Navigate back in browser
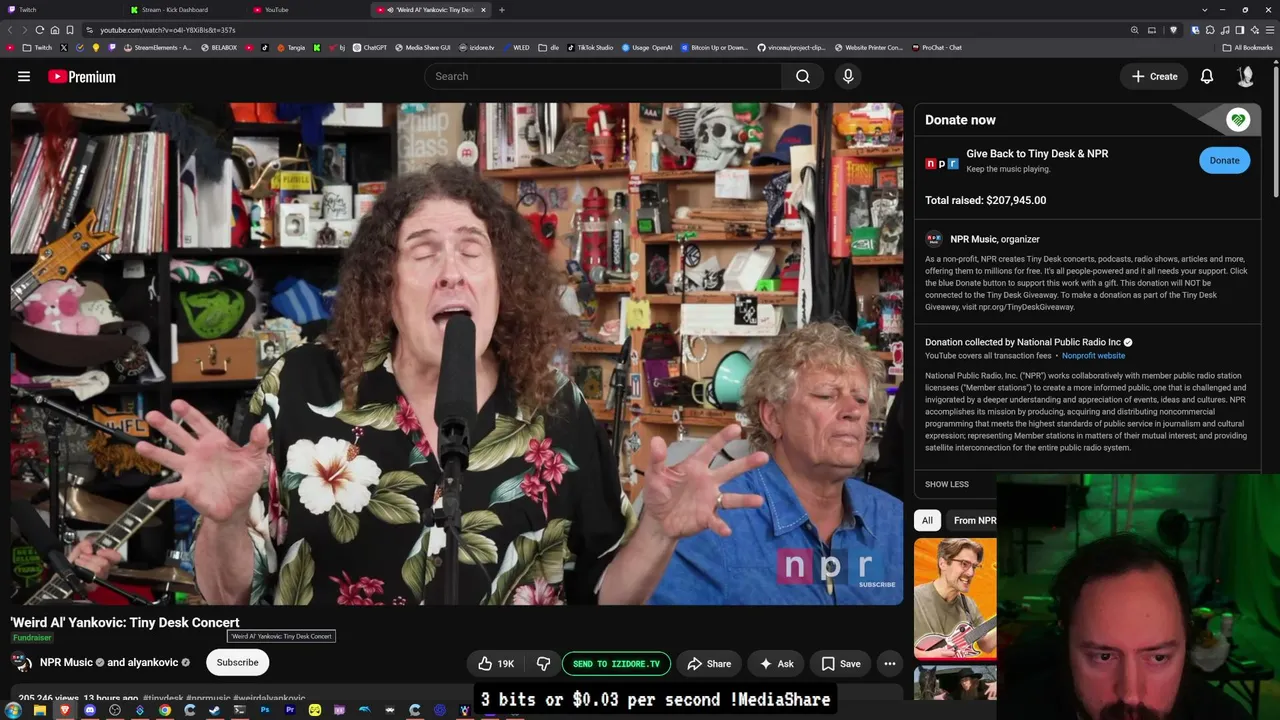Screen dimensions: 1280x720 coord(10,30)
